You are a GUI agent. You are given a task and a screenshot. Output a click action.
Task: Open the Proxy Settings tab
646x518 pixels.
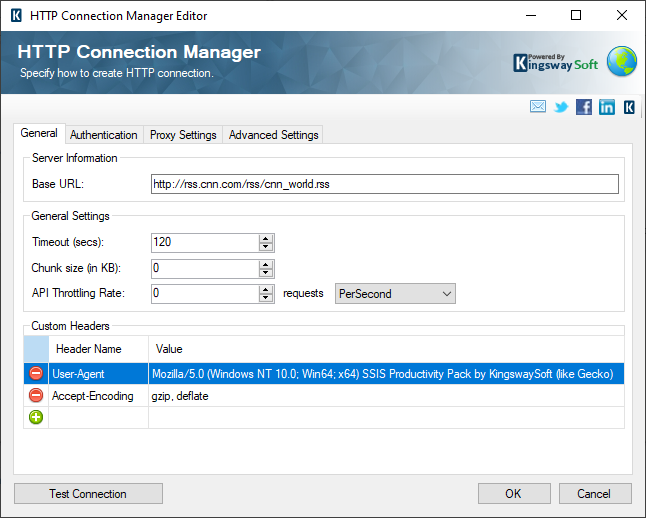[x=183, y=135]
